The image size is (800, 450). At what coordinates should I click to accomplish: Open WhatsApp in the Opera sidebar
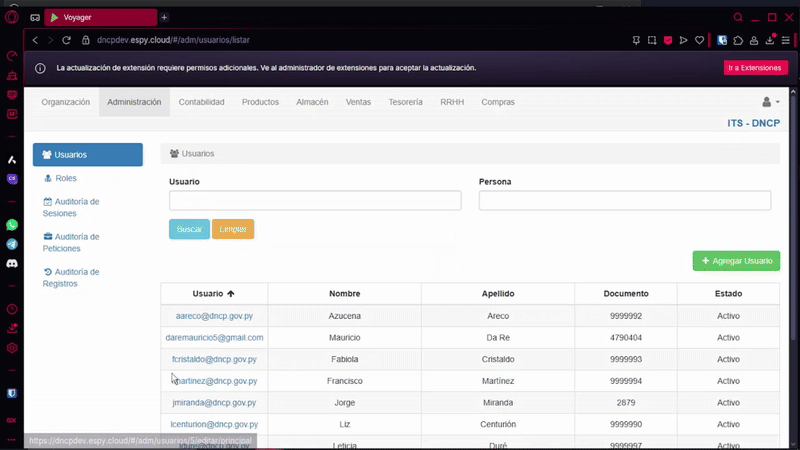[12, 225]
